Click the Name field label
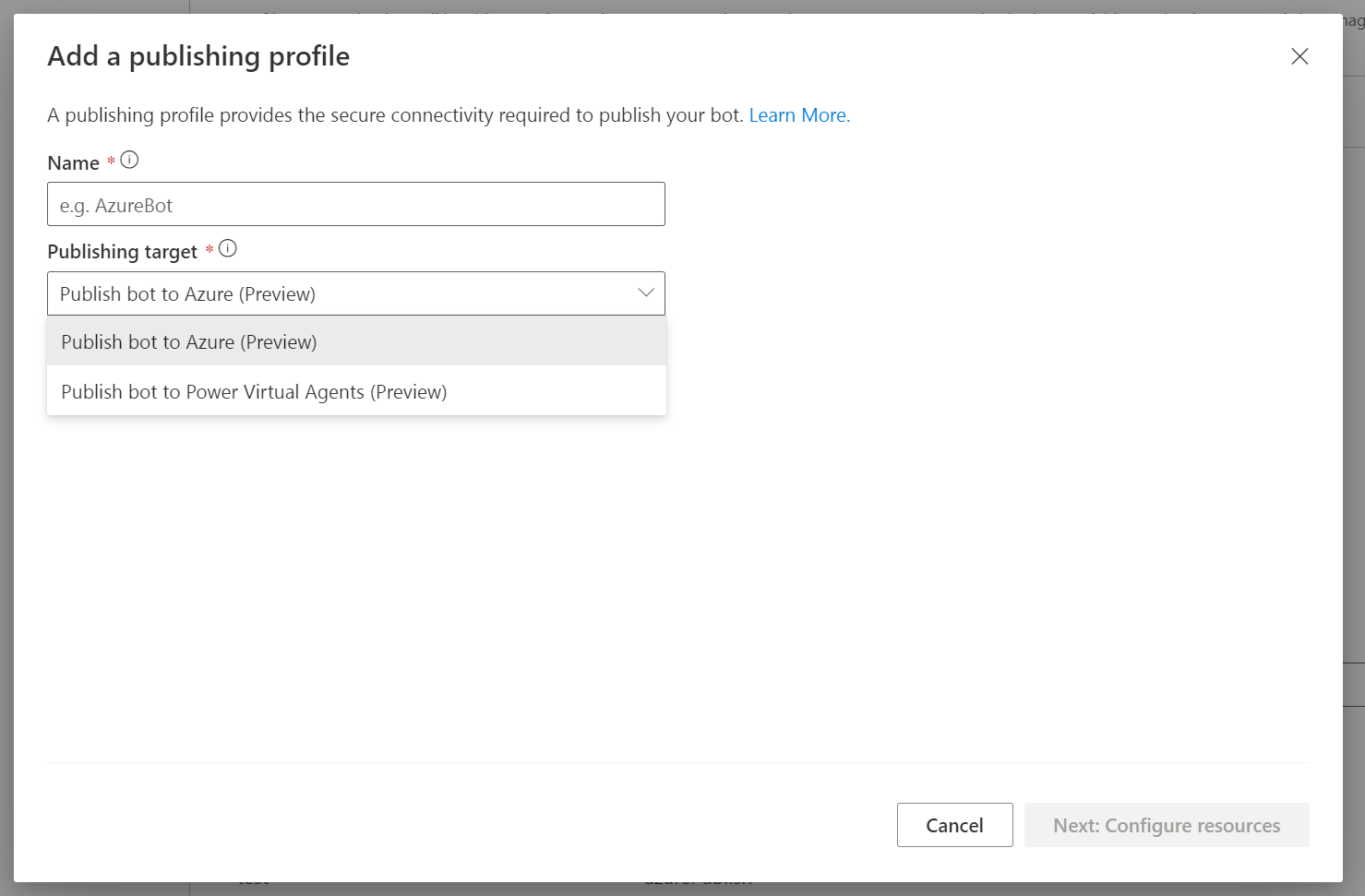This screenshot has height=896, width=1365. (74, 163)
